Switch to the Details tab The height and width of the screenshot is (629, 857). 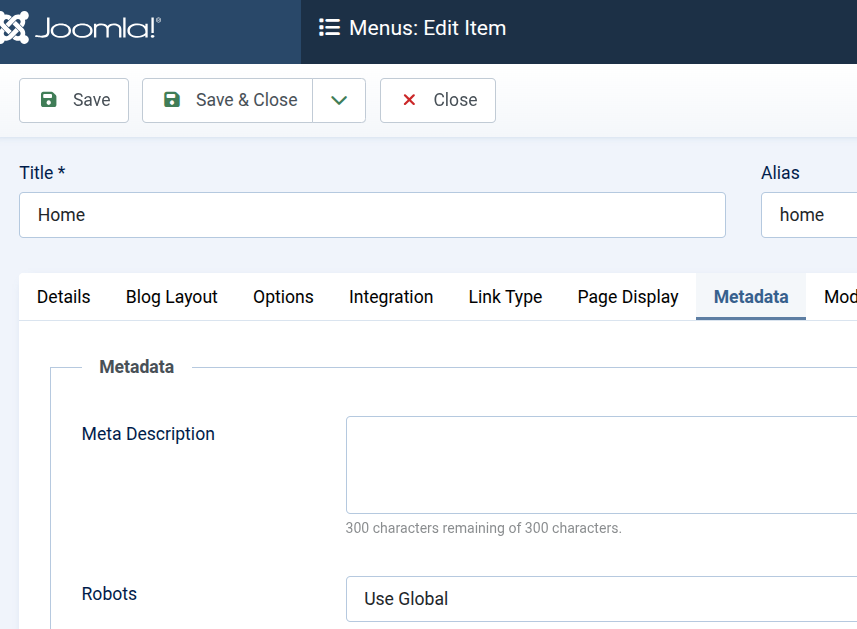coord(63,297)
